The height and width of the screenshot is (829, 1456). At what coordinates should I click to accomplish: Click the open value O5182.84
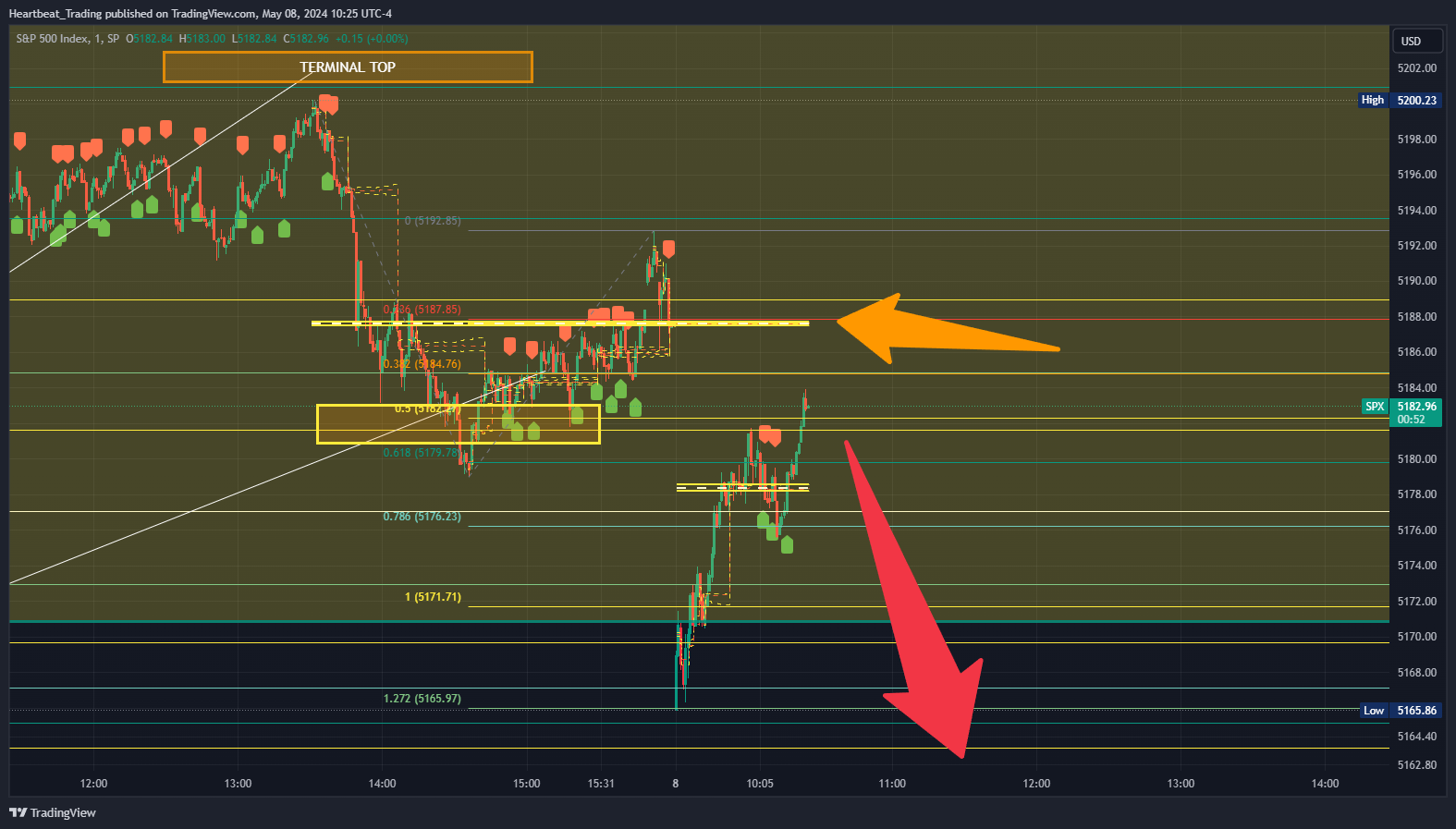[150, 39]
